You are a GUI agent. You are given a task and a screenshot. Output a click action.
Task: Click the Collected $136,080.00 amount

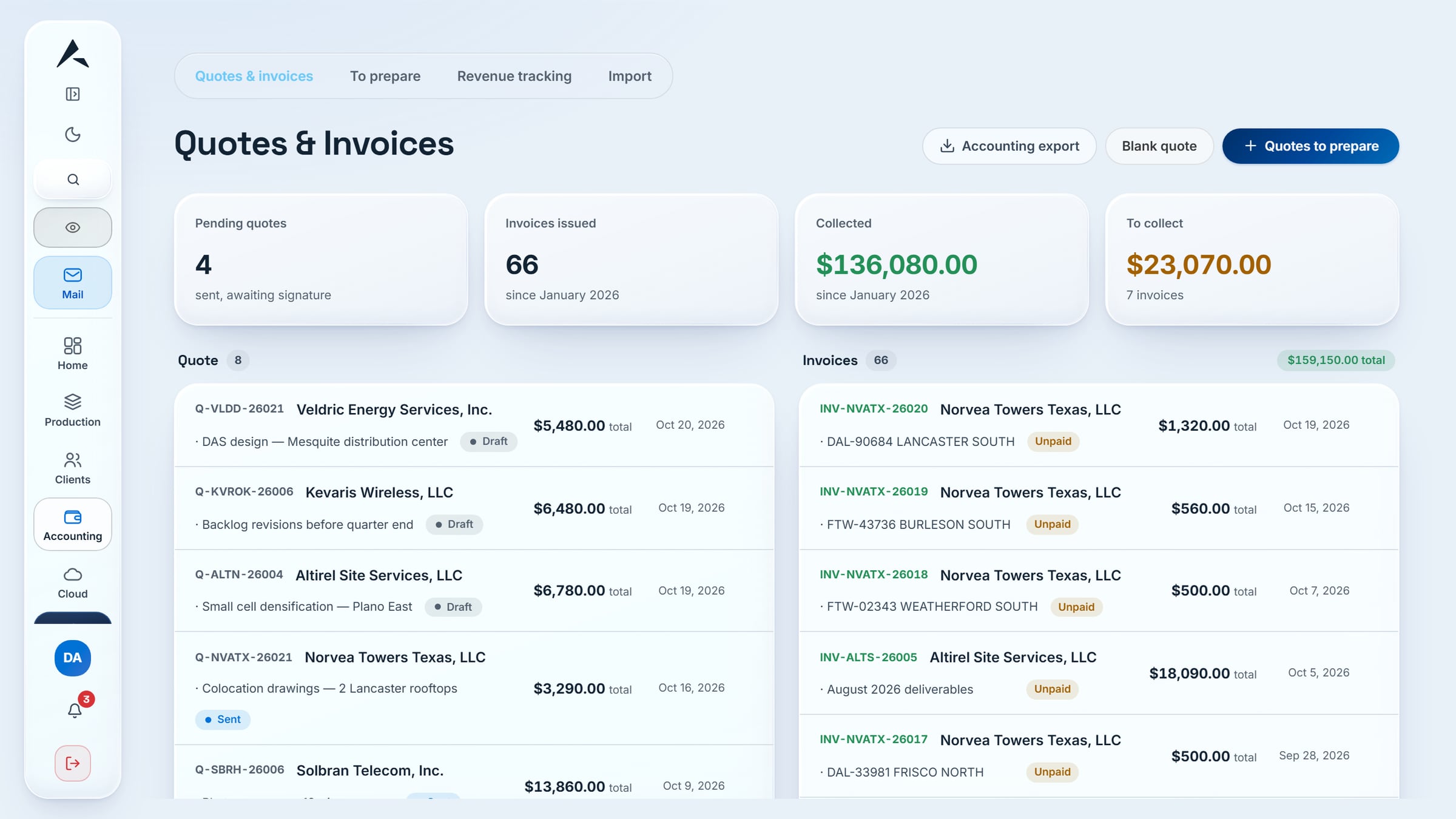(x=897, y=265)
